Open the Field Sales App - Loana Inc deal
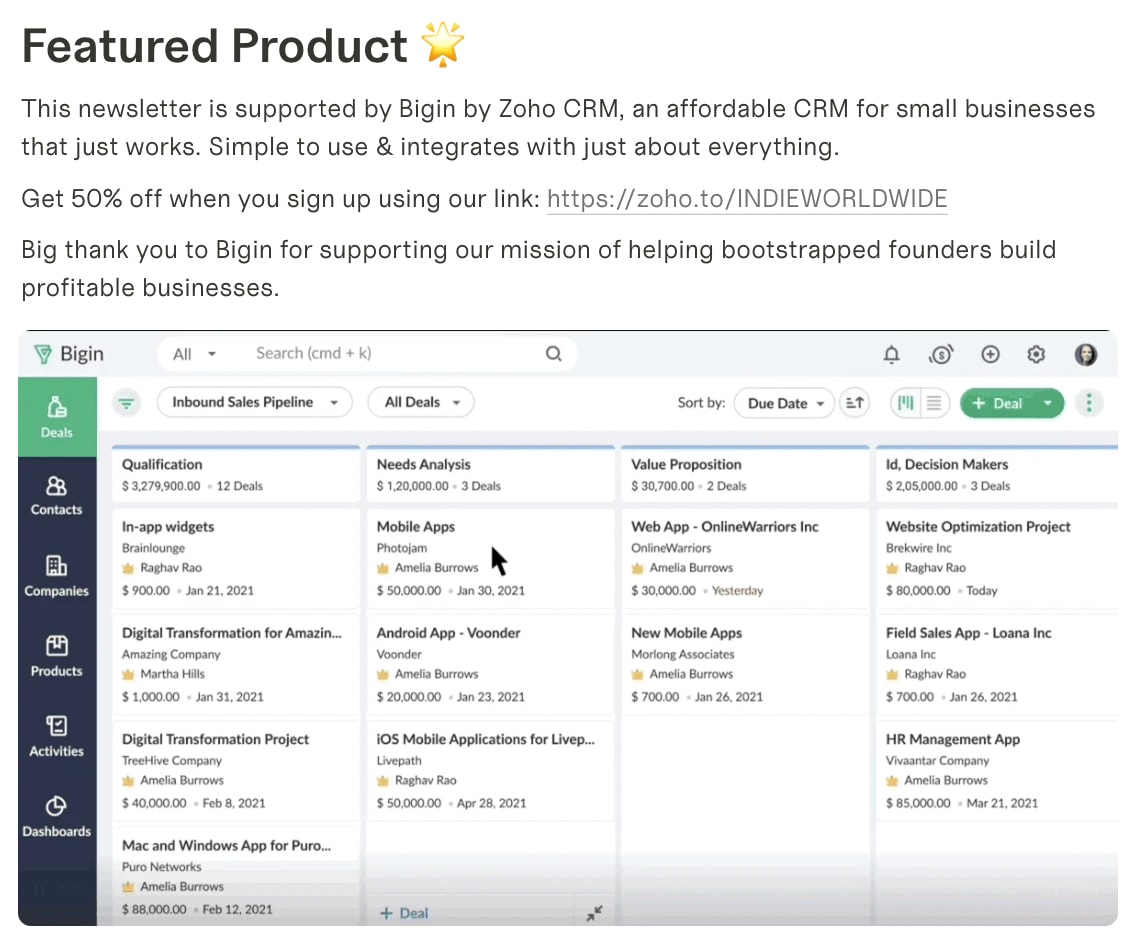This screenshot has height=944, width=1144. (x=997, y=665)
